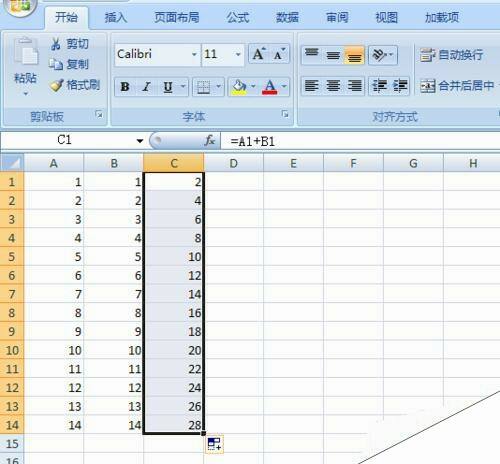Select Format Painter (格式刷)
Viewport: 500px width, 464px height.
(75, 85)
